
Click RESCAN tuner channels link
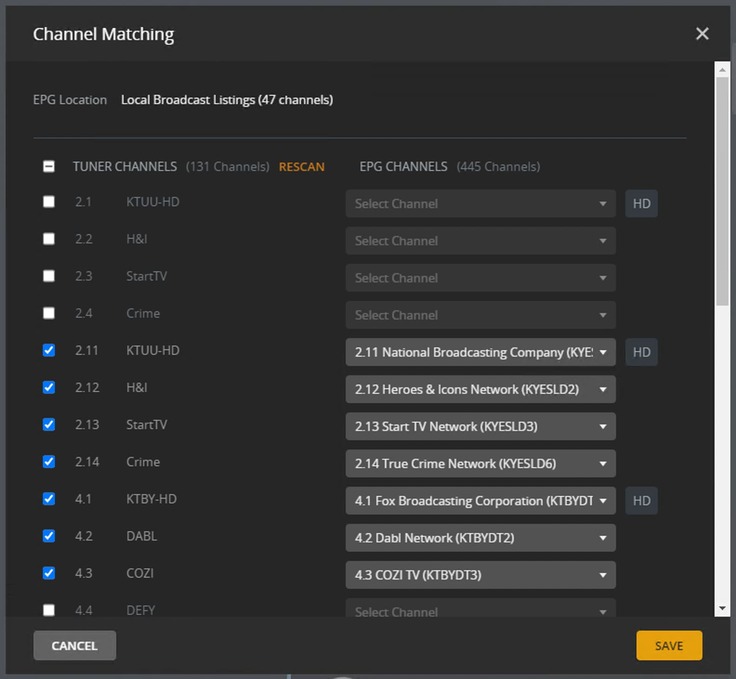(301, 167)
